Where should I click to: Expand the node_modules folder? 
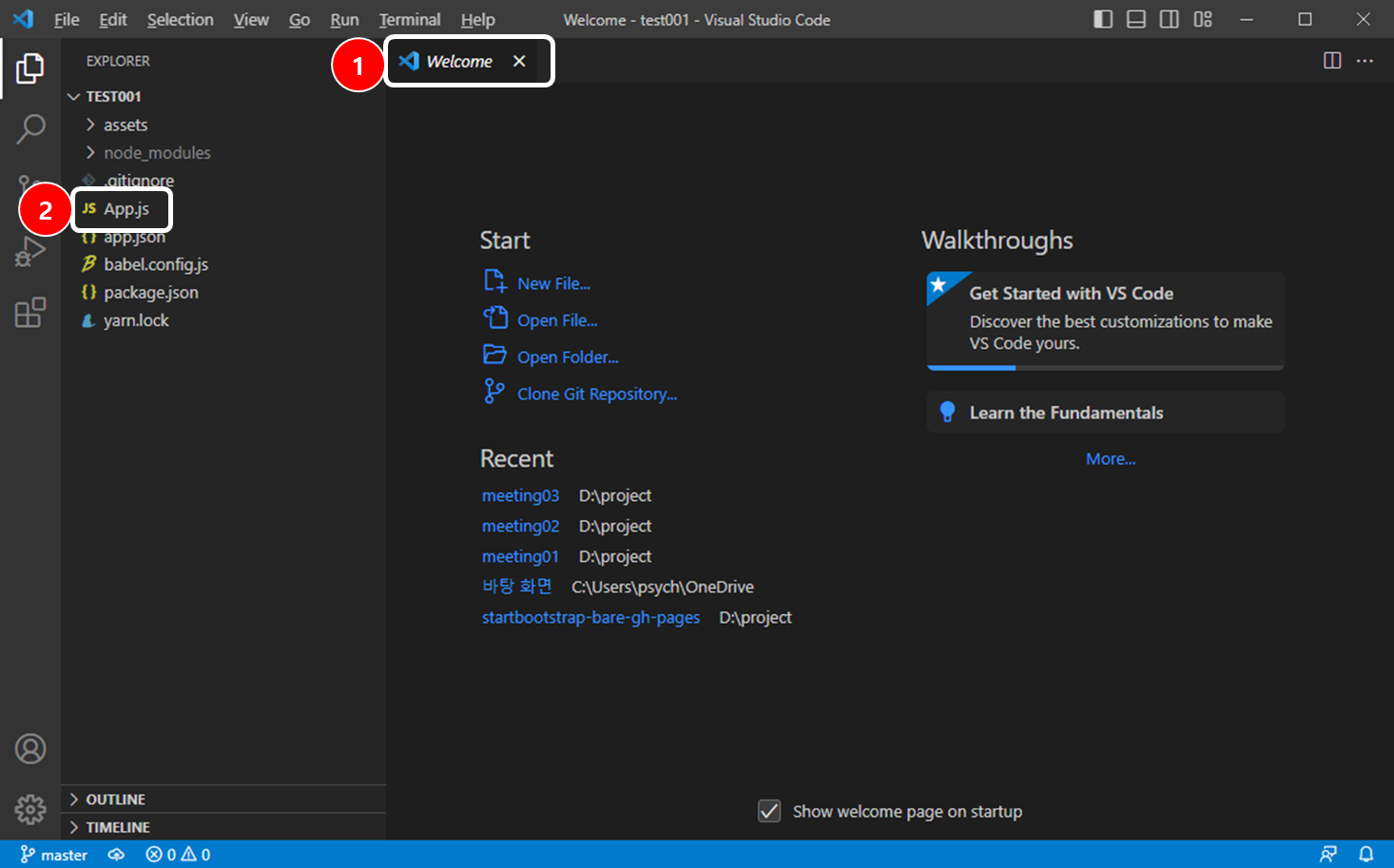click(x=223, y=152)
